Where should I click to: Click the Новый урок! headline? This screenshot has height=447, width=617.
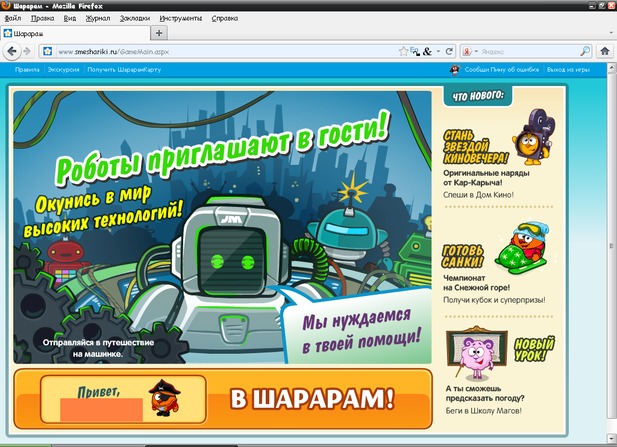coord(534,349)
